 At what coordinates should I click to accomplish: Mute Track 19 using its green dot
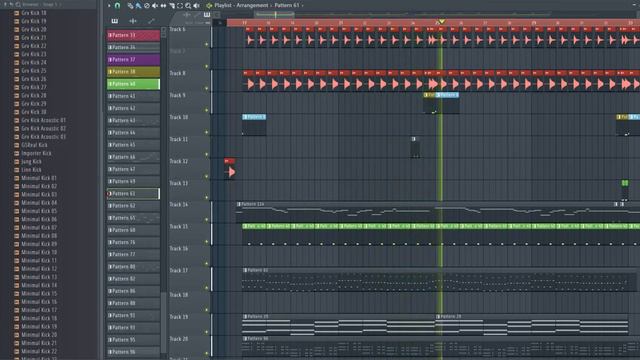(x=207, y=332)
